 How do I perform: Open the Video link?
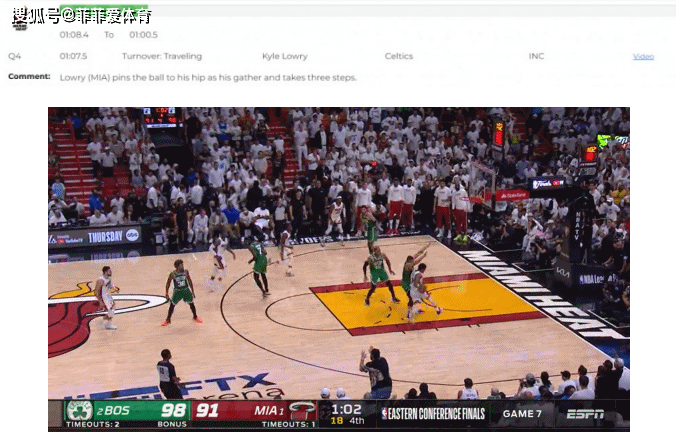pyautogui.click(x=643, y=56)
